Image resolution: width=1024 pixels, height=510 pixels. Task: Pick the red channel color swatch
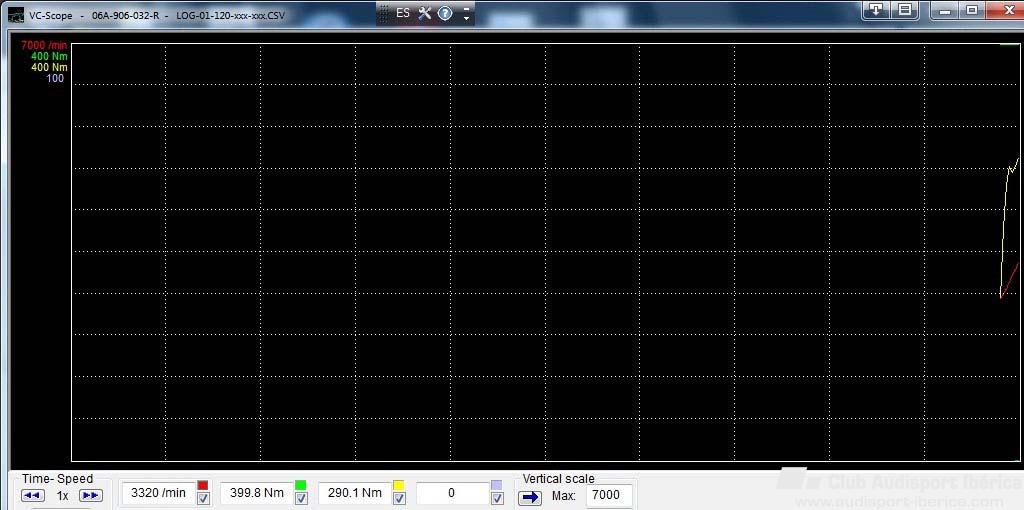click(203, 485)
